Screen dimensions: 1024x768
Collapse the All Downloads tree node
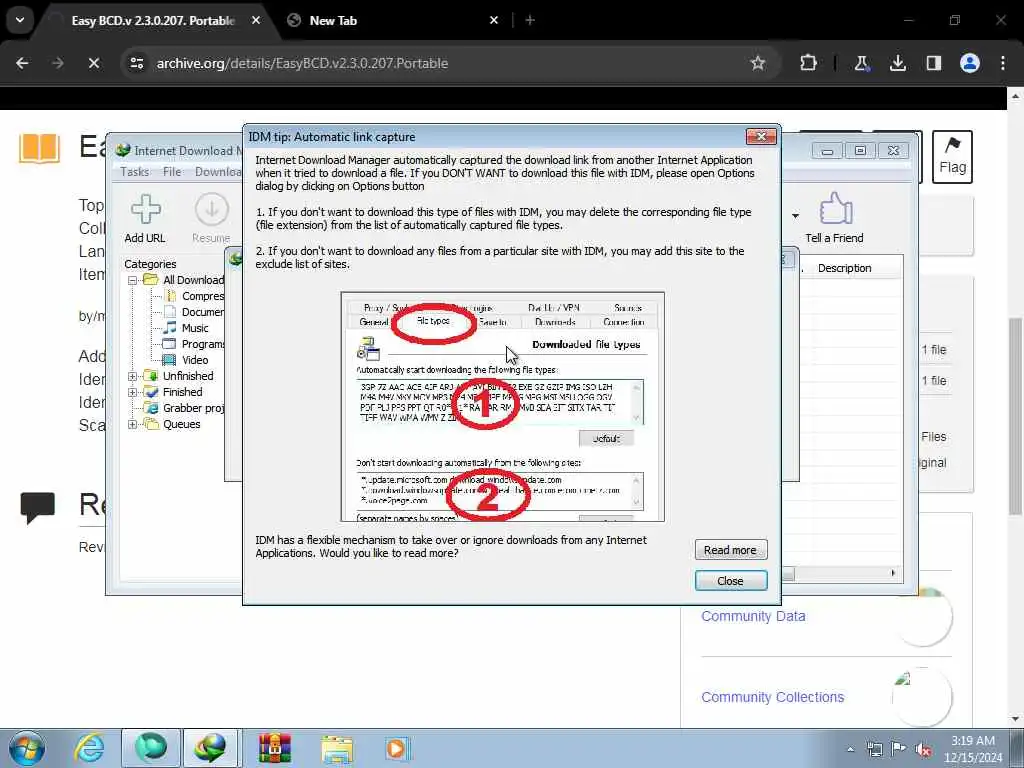pos(133,280)
